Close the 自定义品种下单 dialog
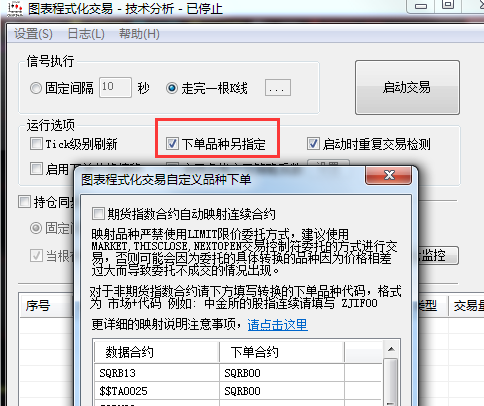This screenshot has height=406, width=484. coord(388,175)
